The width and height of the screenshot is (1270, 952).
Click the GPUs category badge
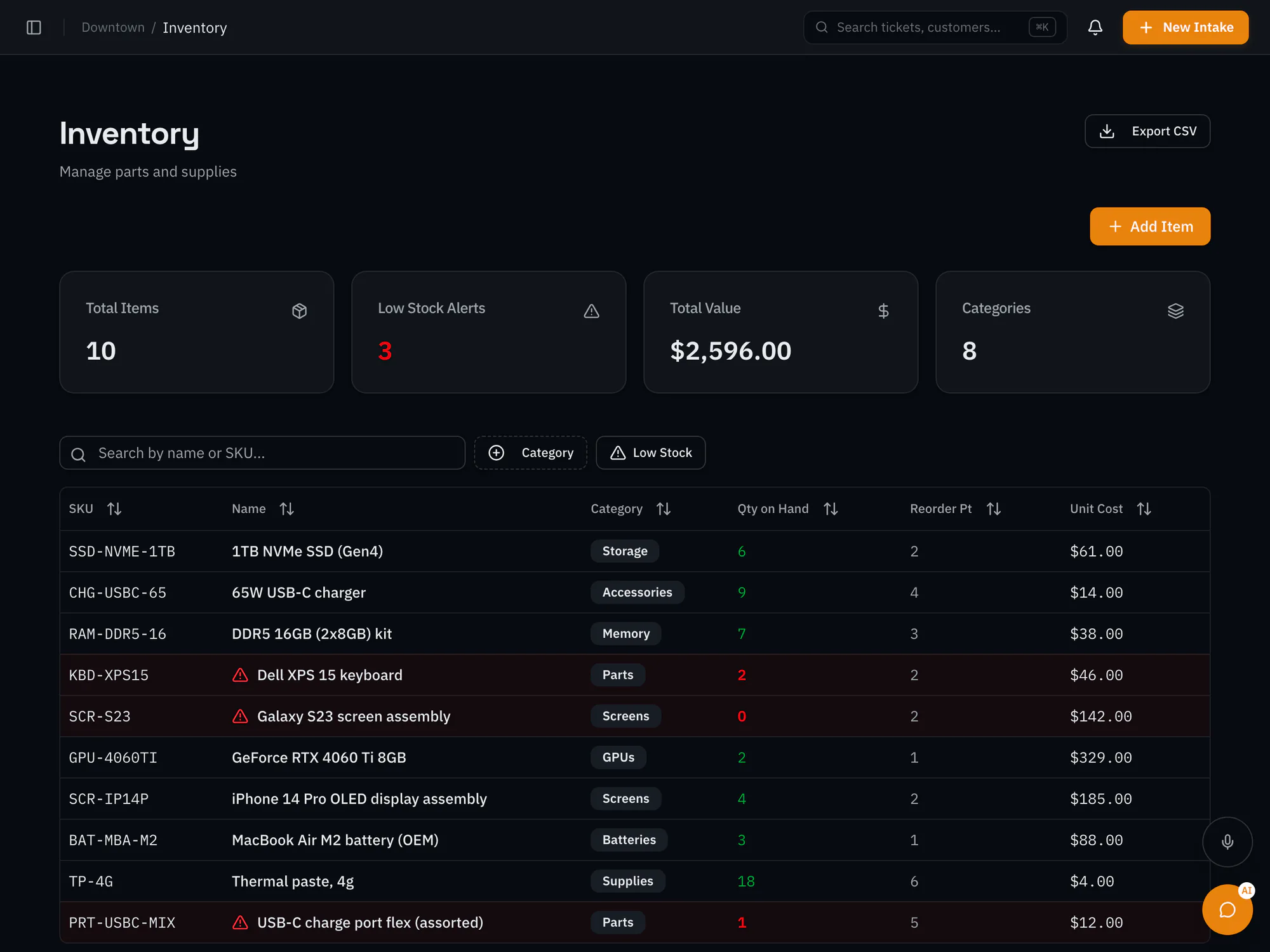point(618,757)
